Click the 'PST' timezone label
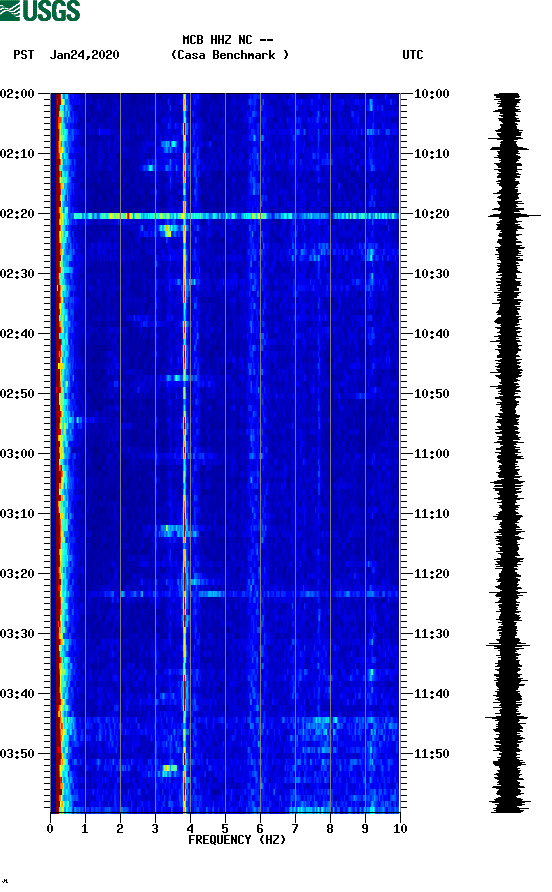 click(24, 55)
